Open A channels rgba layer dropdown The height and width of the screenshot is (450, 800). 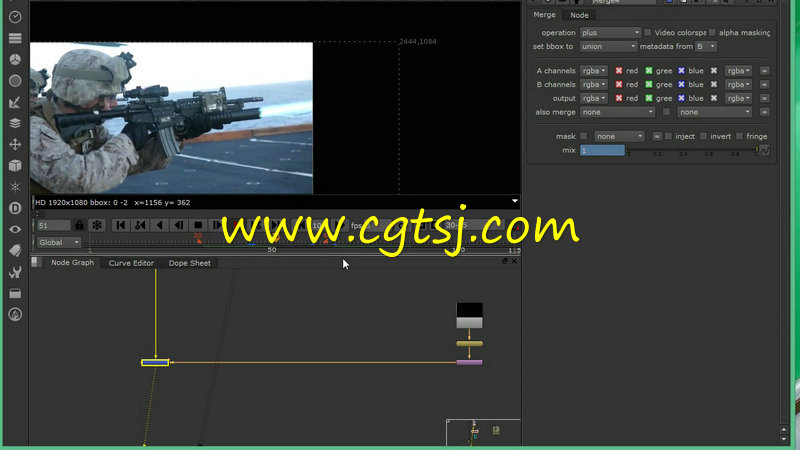(593, 71)
